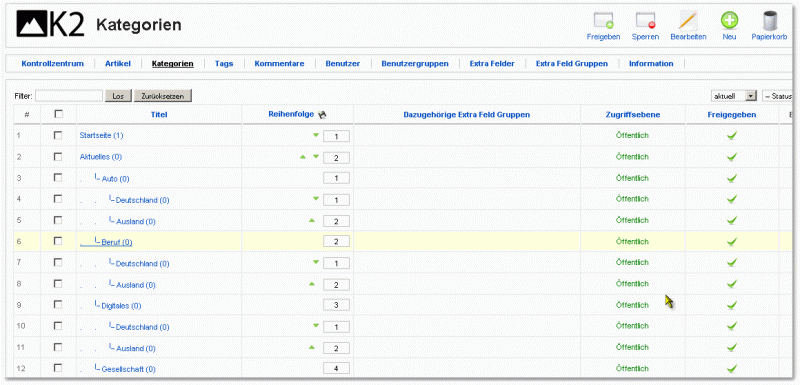Sort by Reihenfolge column header
Image resolution: width=800 pixels, height=385 pixels.
[291, 115]
